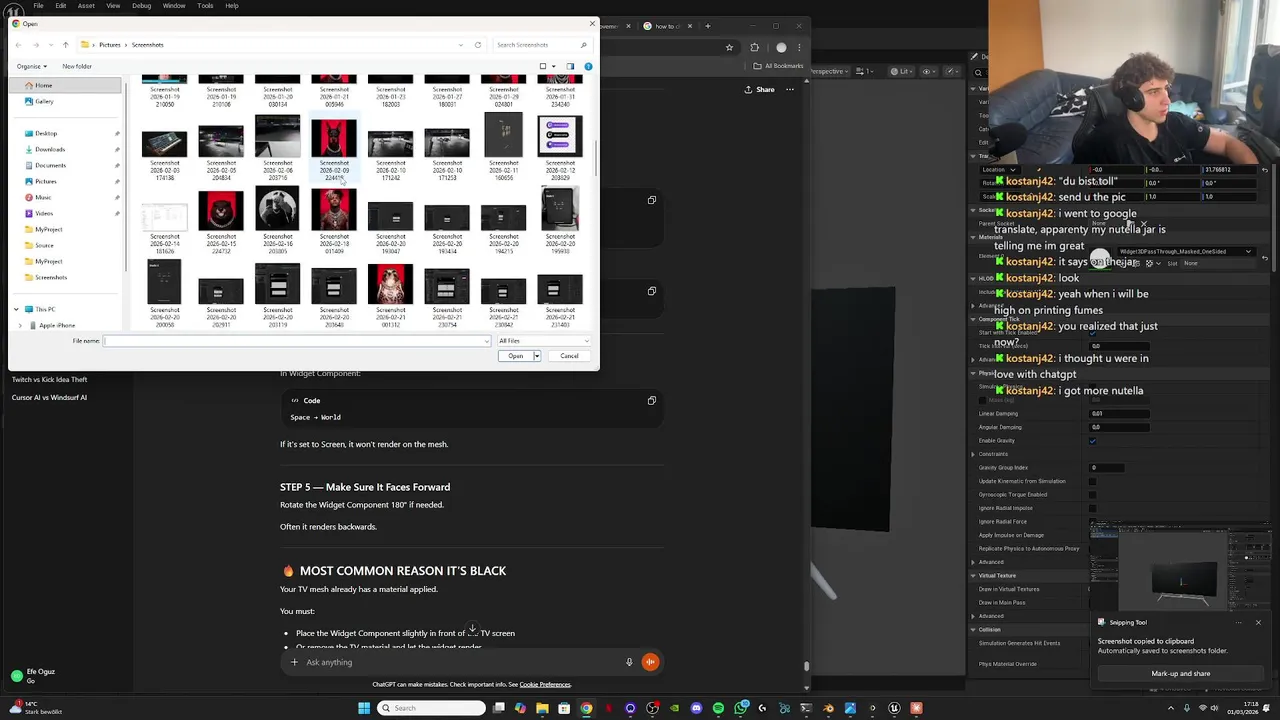Open Microsoft Store from the taskbar
The width and height of the screenshot is (1280, 720).
click(x=564, y=708)
